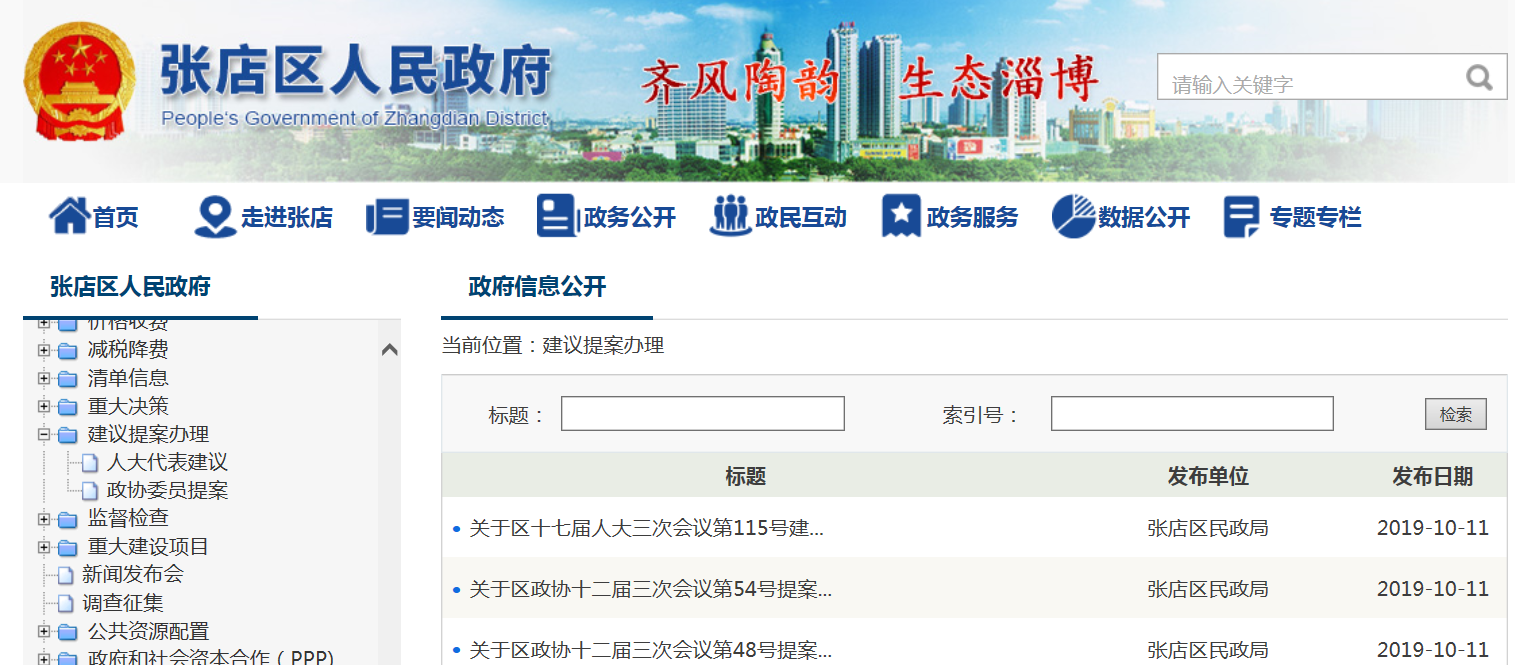Click the sidebar scroll-up arrow

(x=390, y=350)
